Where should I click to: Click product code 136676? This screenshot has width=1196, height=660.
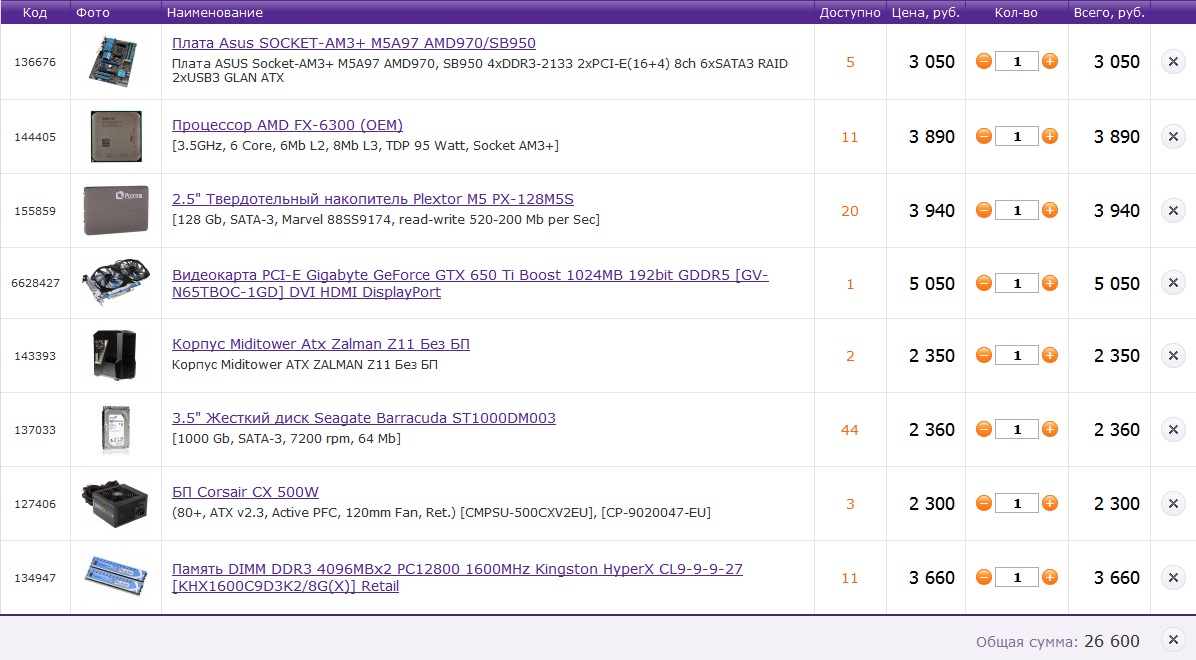coord(35,62)
